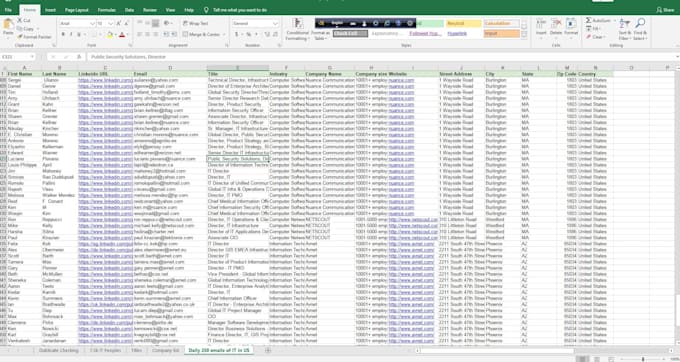680x362 pixels.
Task: Click the Delete cells icon
Action: [x=556, y=24]
